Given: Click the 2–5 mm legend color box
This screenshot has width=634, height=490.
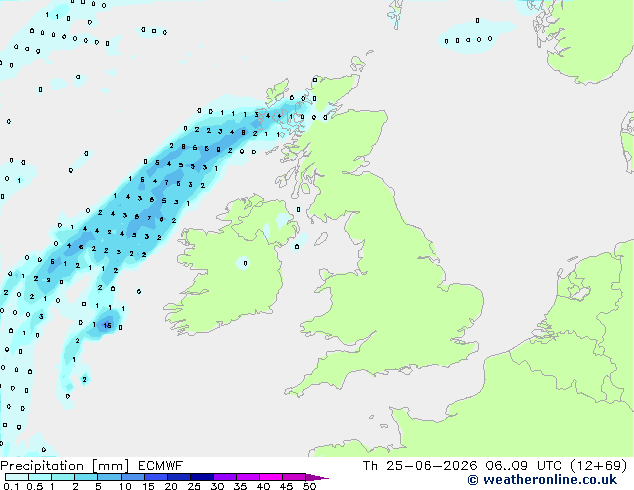Looking at the screenshot, I should 86,477.
